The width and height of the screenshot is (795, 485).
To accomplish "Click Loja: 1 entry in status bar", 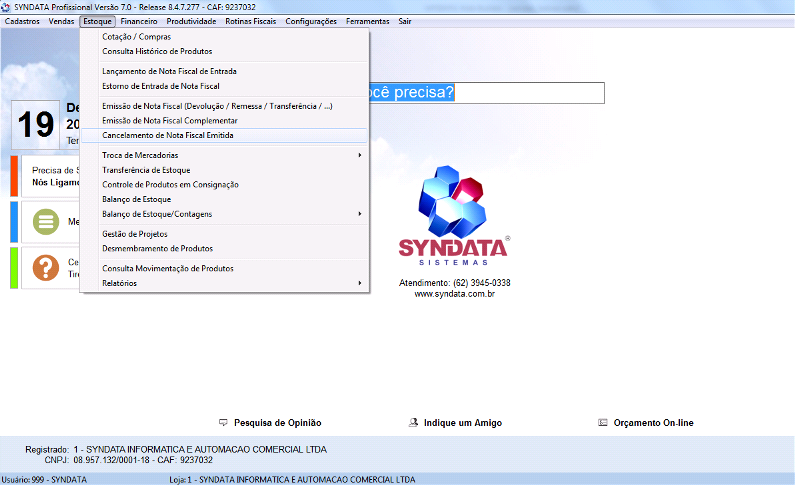I will 292,479.
